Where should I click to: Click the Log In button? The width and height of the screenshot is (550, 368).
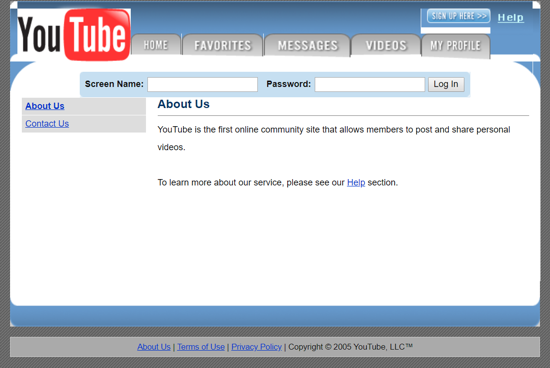tap(446, 84)
